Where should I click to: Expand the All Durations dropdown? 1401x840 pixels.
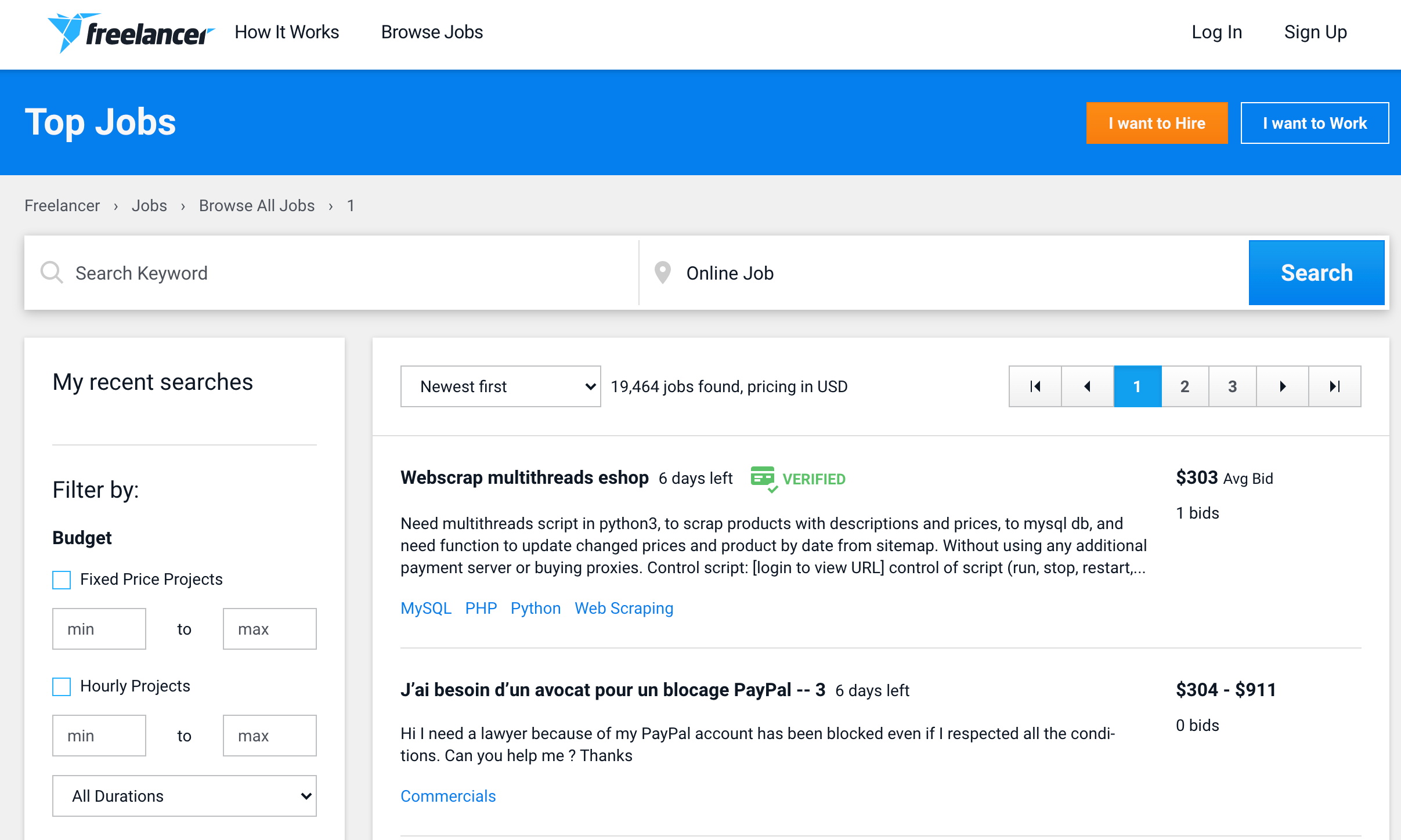184,796
